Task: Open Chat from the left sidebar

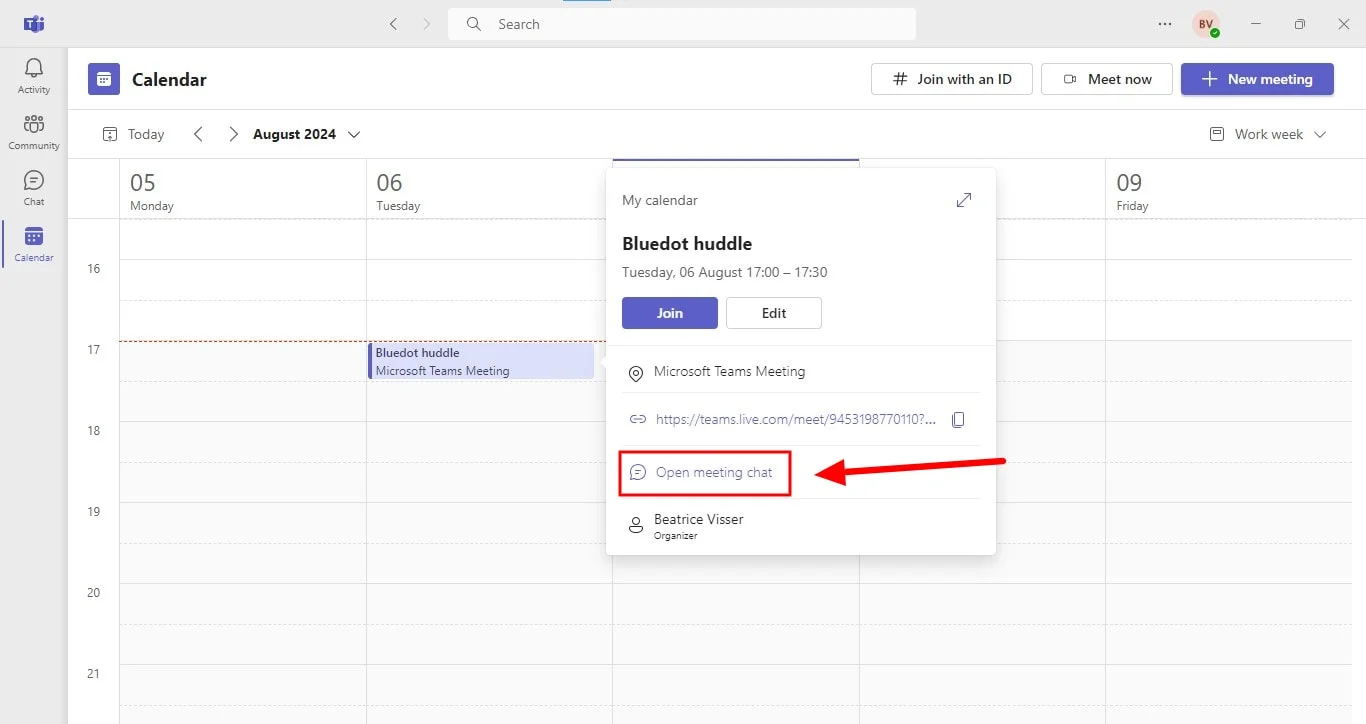Action: point(34,188)
